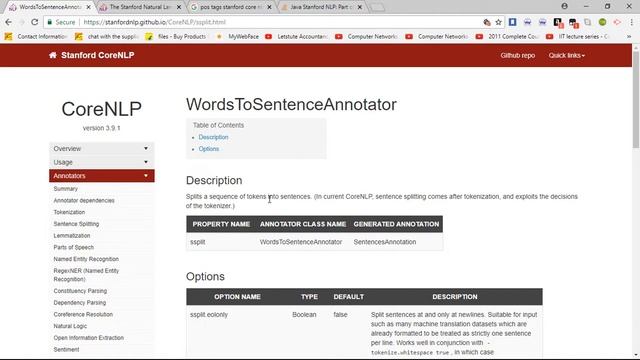This screenshot has width=640, height=360.
Task: Open the Parts of Speech sidebar item
Action: (x=73, y=247)
